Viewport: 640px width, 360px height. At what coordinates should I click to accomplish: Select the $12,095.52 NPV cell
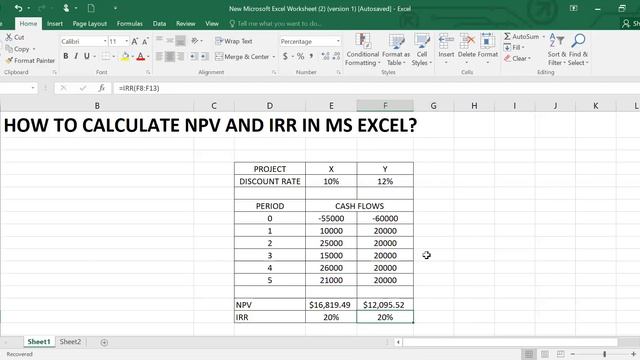[385, 305]
